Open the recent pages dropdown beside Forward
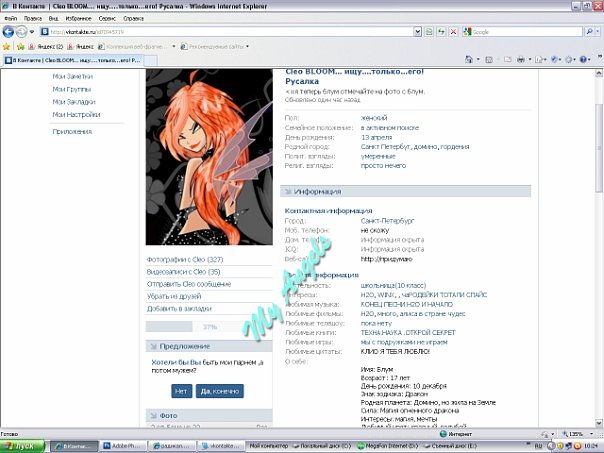Screen dimensions: 604x453 pyautogui.click(x=32, y=32)
